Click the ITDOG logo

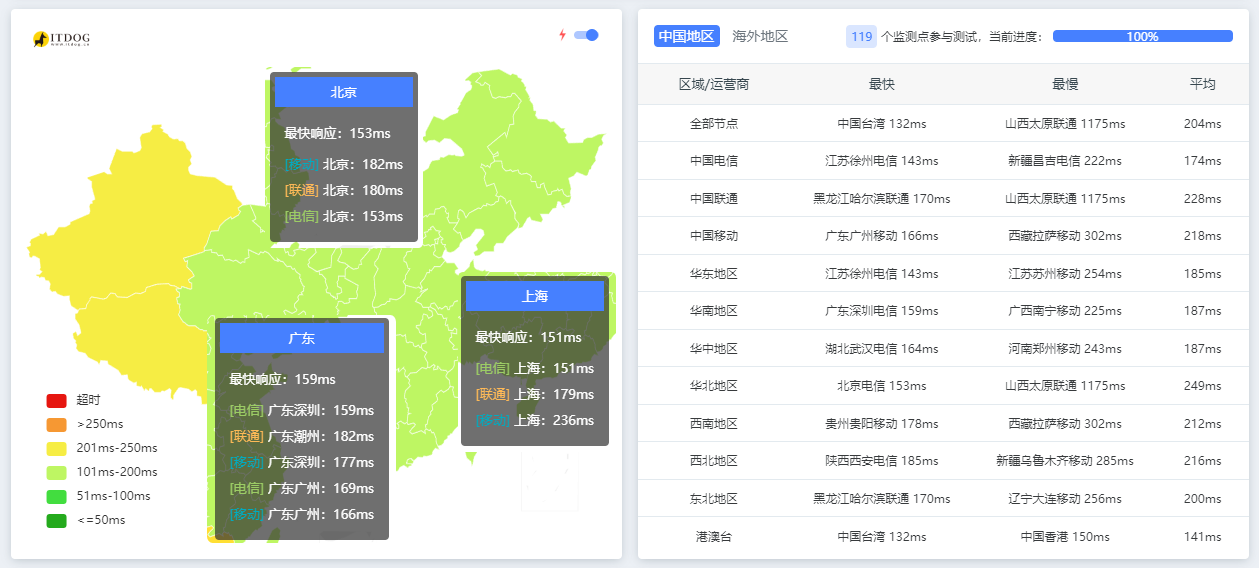click(x=61, y=39)
